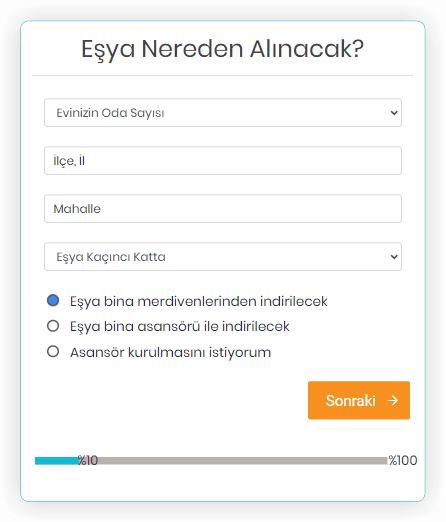Expand the Eşya Kaçıncı Katta dropdown
The image size is (446, 522).
tap(223, 257)
